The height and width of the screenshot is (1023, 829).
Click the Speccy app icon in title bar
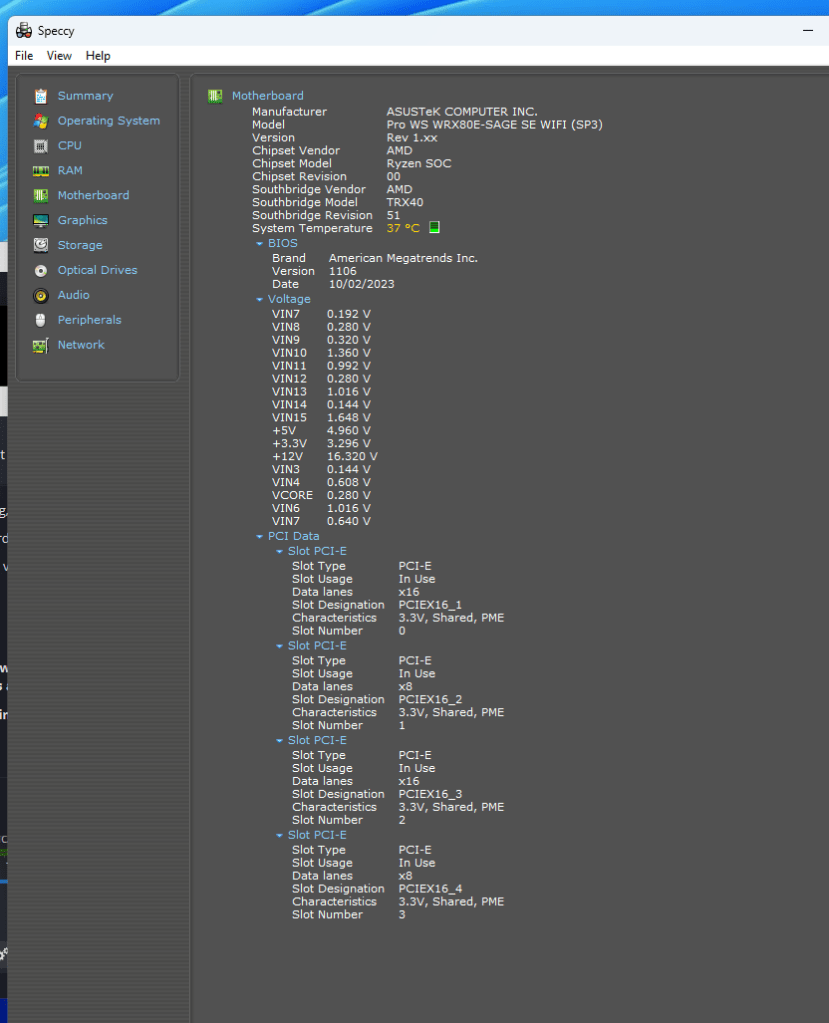pyautogui.click(x=23, y=31)
